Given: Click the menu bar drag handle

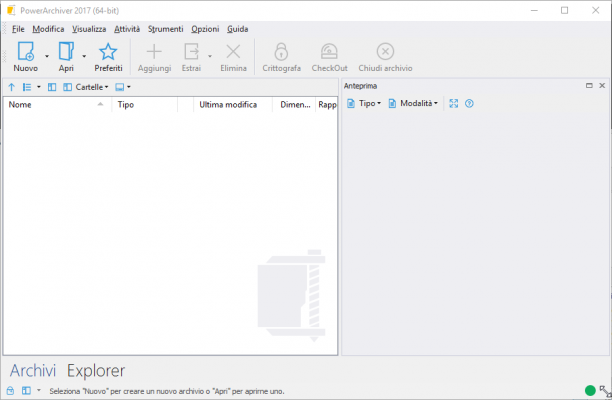Looking at the screenshot, I should tap(5, 29).
